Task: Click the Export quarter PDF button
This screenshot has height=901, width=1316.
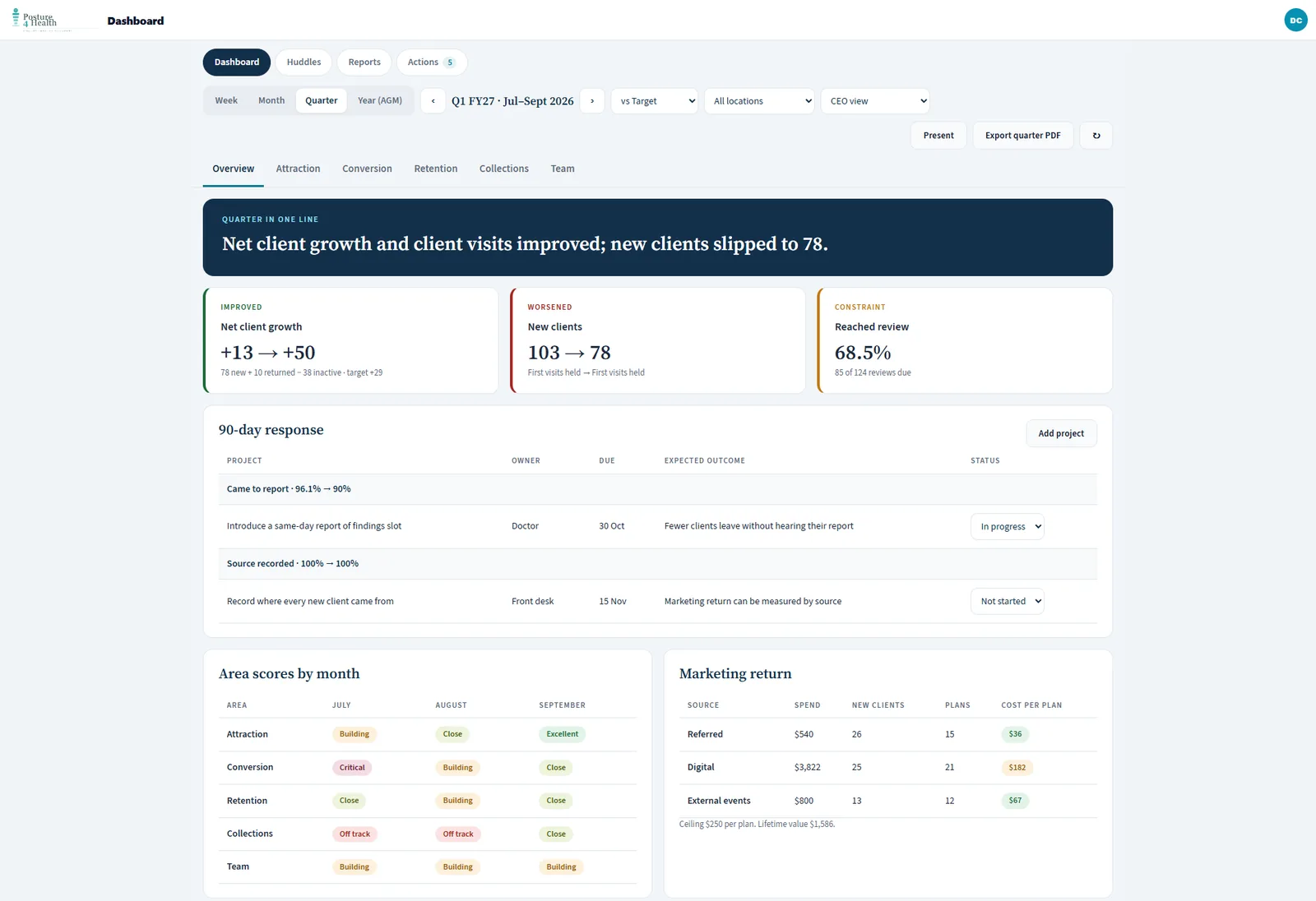Action: (x=1023, y=136)
